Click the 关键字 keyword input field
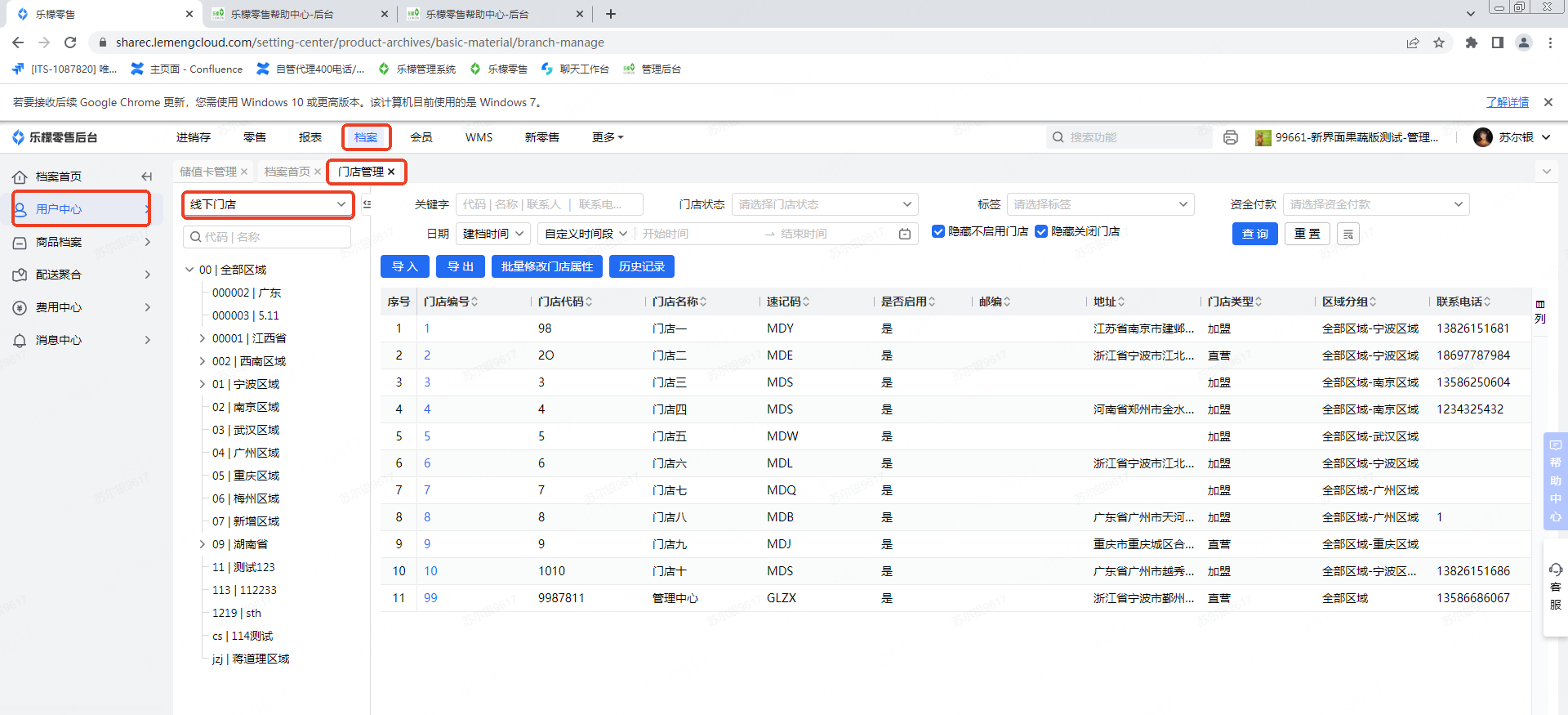The height and width of the screenshot is (715, 1568). 549,204
